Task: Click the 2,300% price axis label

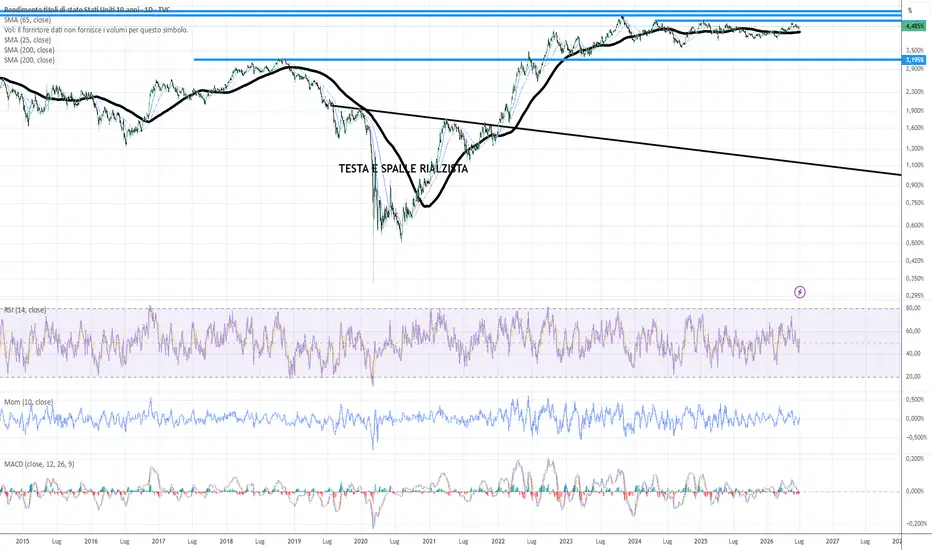Action: (915, 92)
